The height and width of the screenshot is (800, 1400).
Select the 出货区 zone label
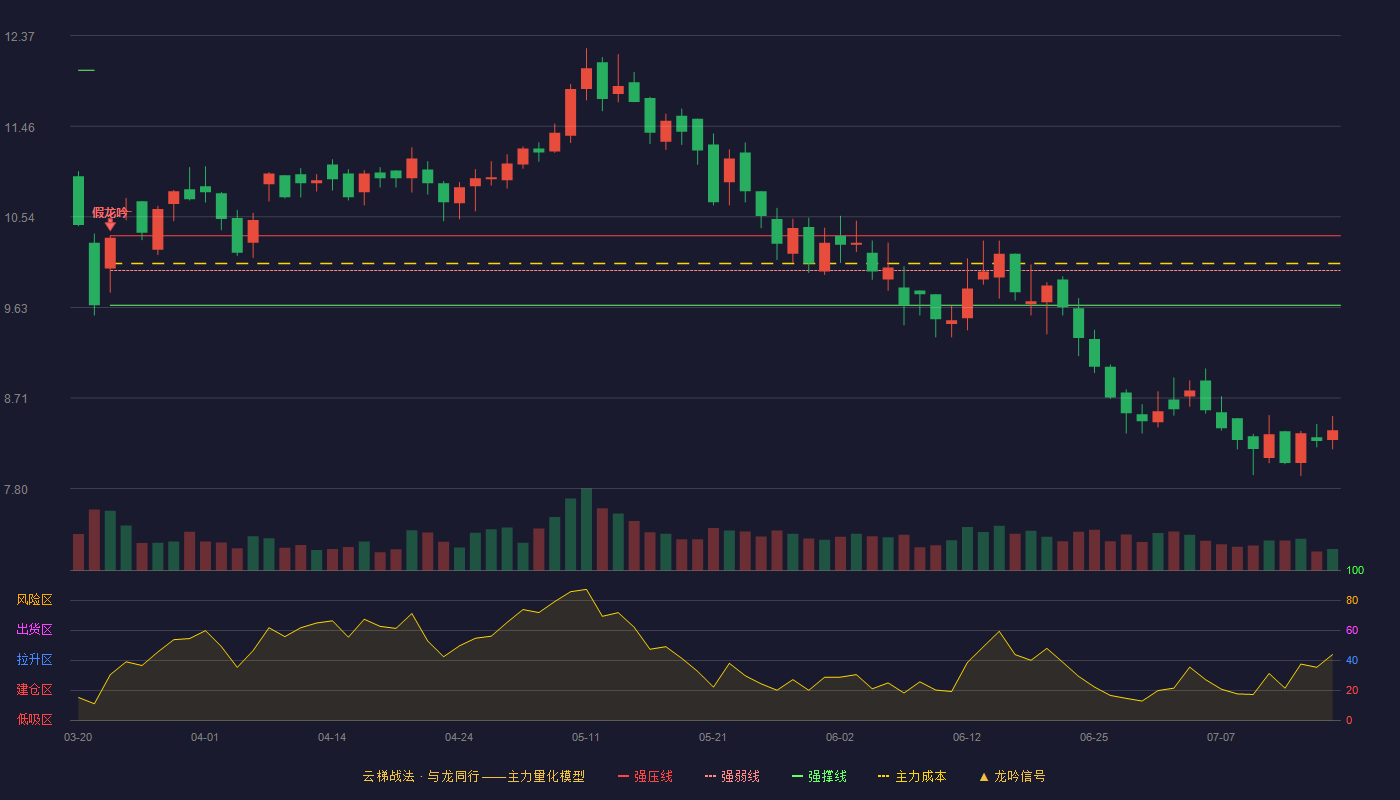click(34, 630)
